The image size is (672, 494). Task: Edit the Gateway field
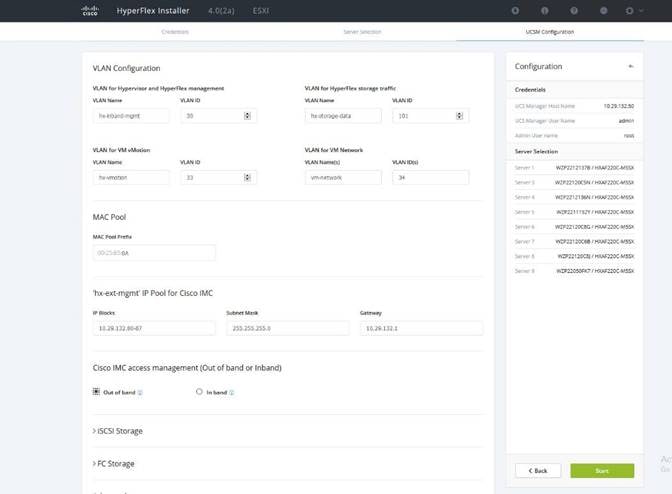(x=421, y=328)
